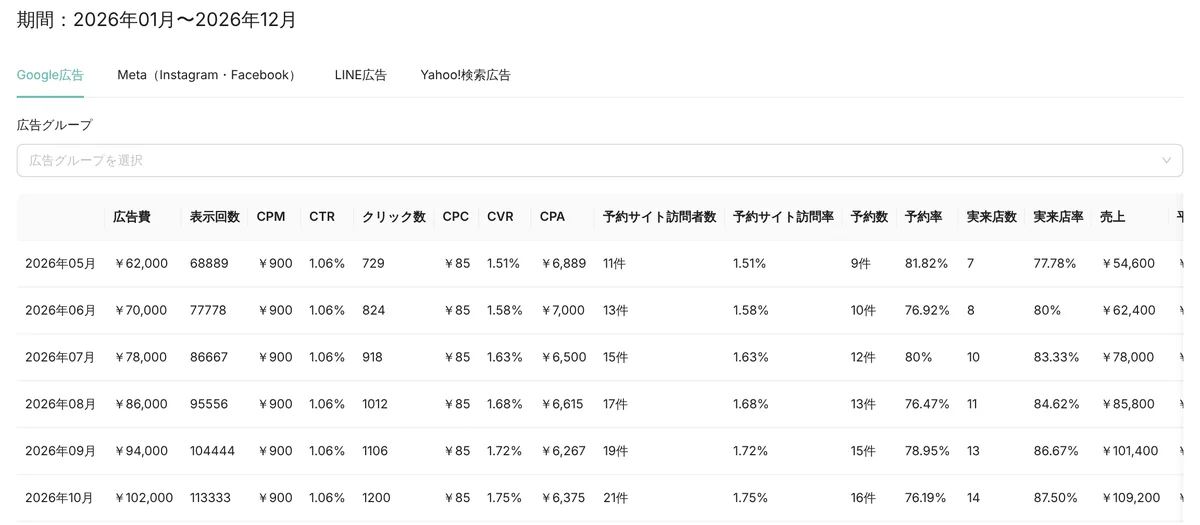Click the ￥62,400 sales cell
The height and width of the screenshot is (525, 1200).
click(x=1127, y=311)
